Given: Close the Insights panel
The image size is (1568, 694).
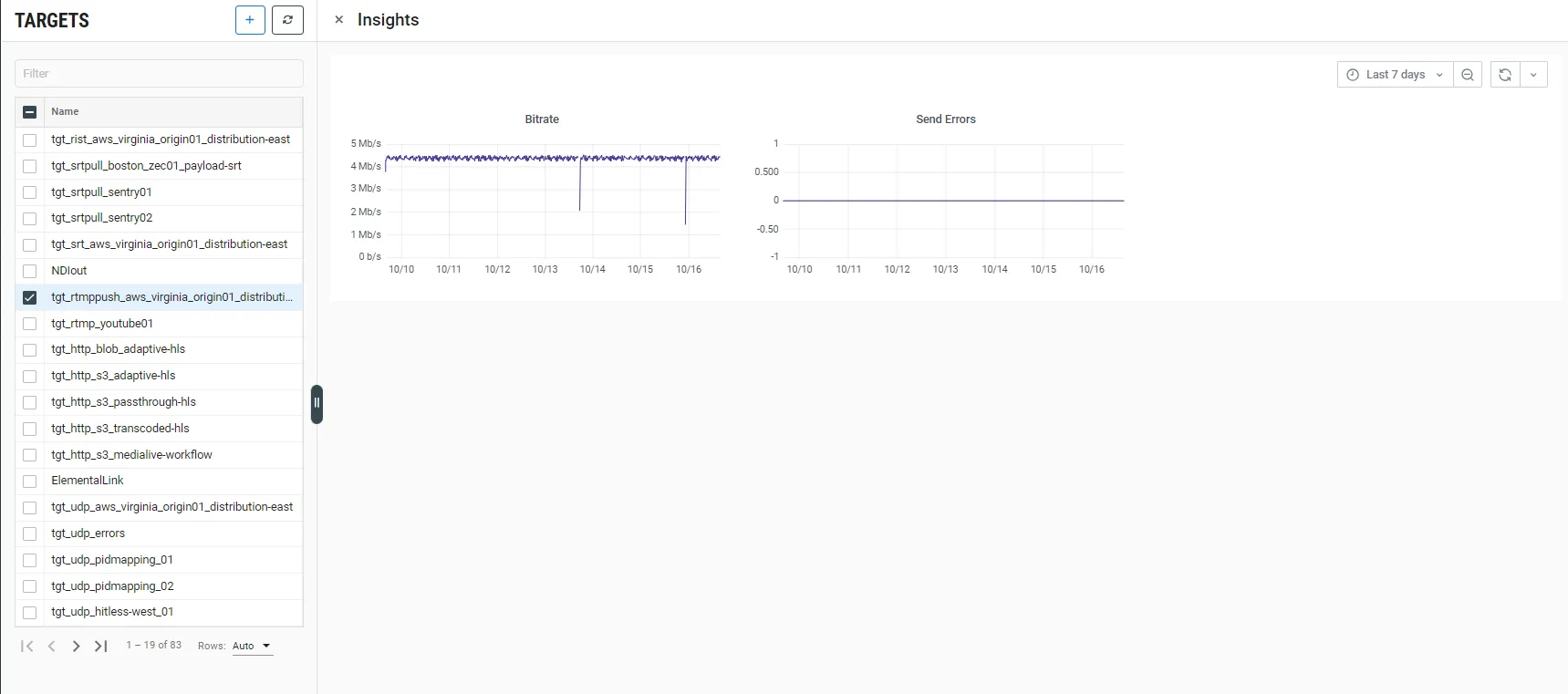Looking at the screenshot, I should point(338,20).
